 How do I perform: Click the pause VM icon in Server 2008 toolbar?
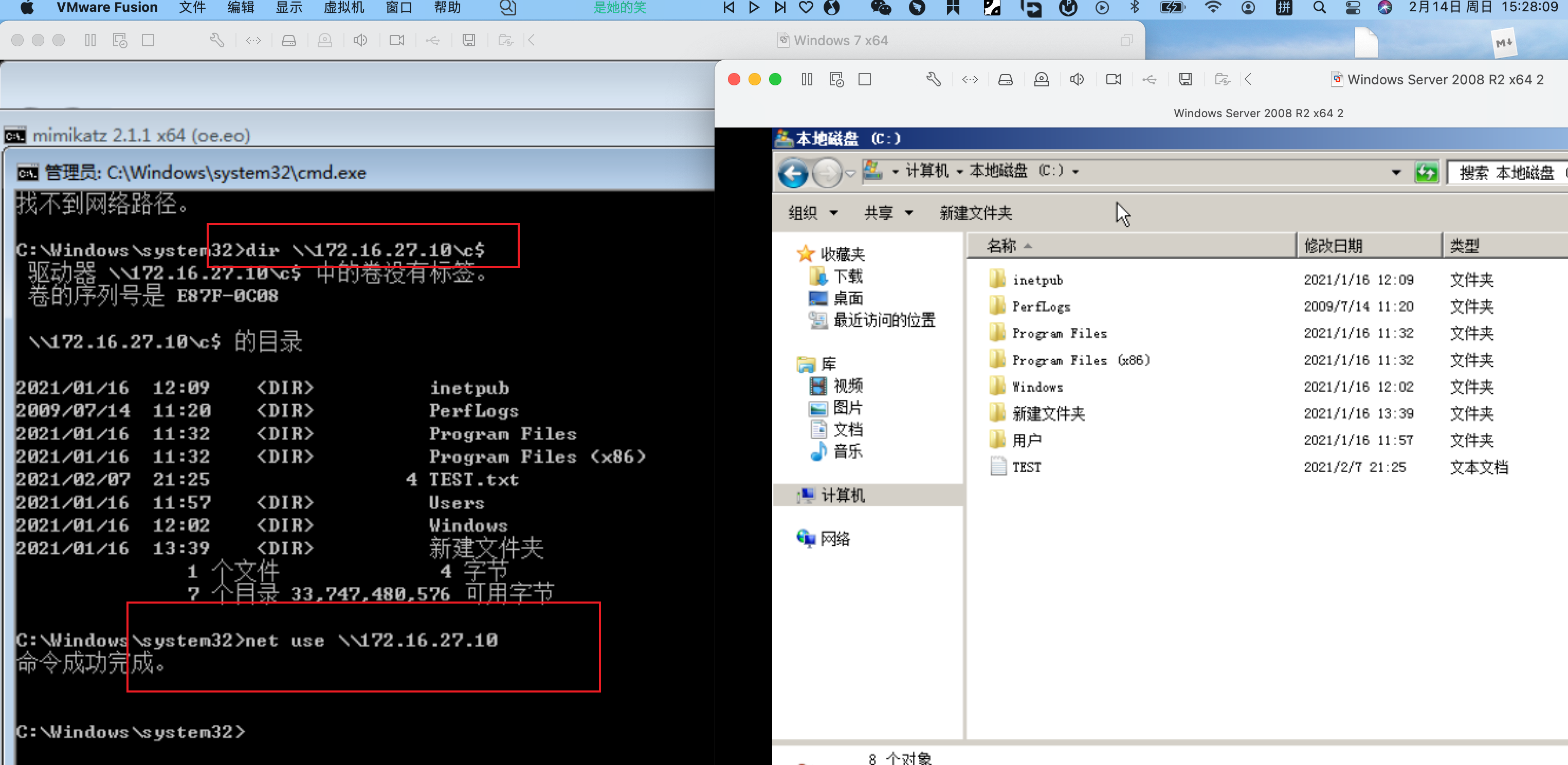pos(807,80)
